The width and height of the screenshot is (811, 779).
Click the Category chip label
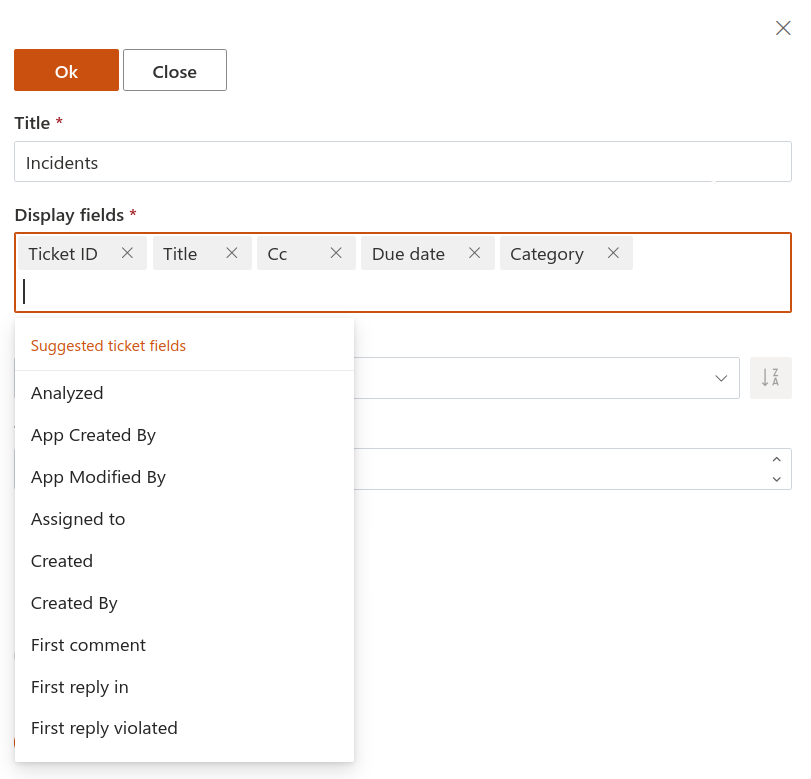pos(547,254)
